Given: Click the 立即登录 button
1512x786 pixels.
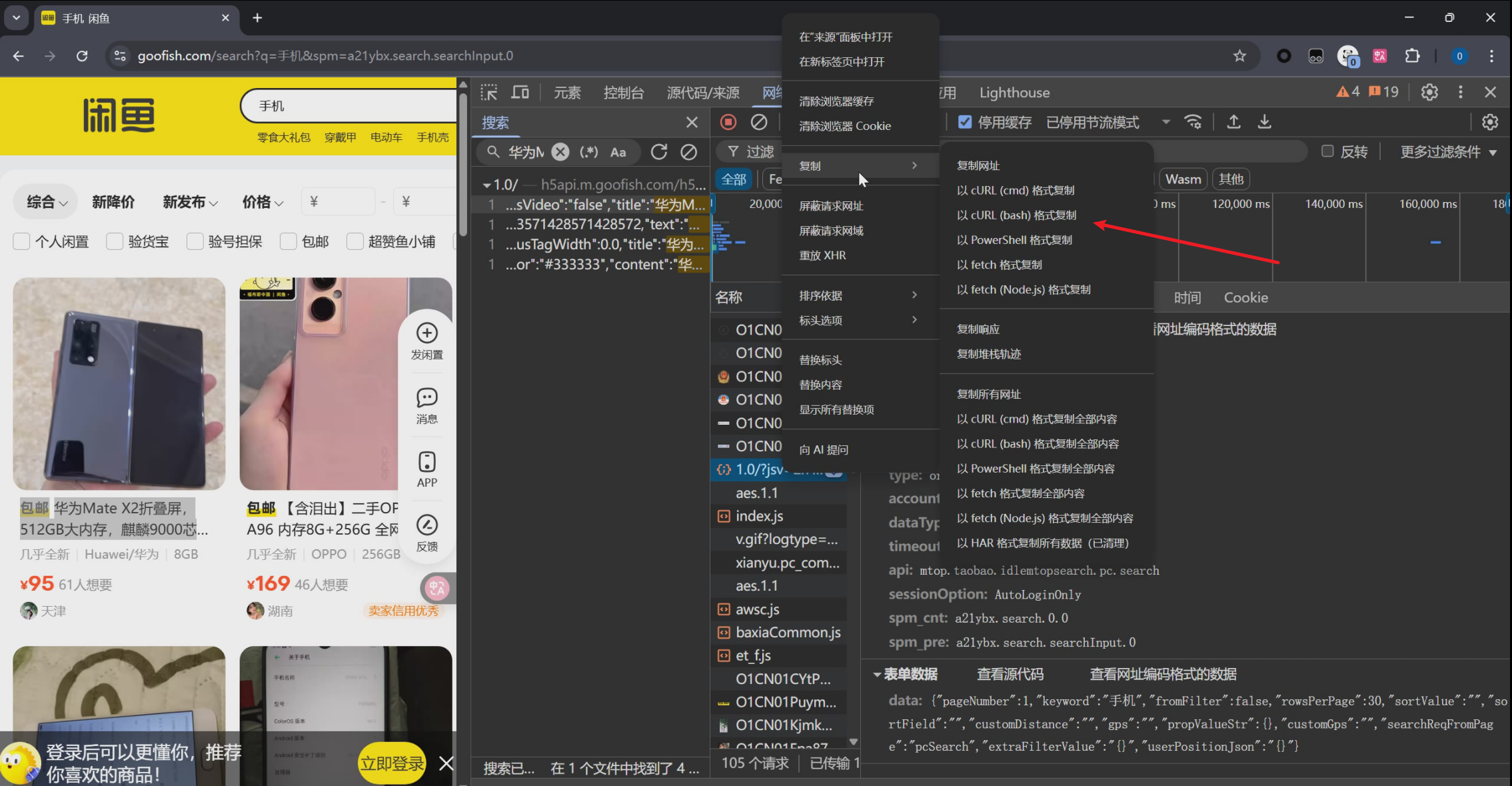Looking at the screenshot, I should [392, 763].
